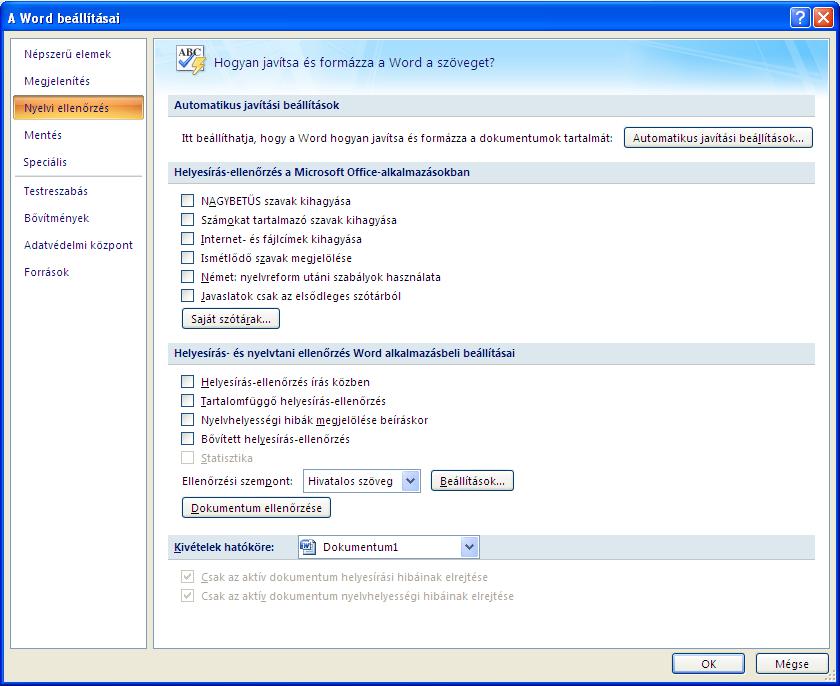This screenshot has height=686, width=840.
Task: Click the help question mark icon
Action: coord(800,18)
